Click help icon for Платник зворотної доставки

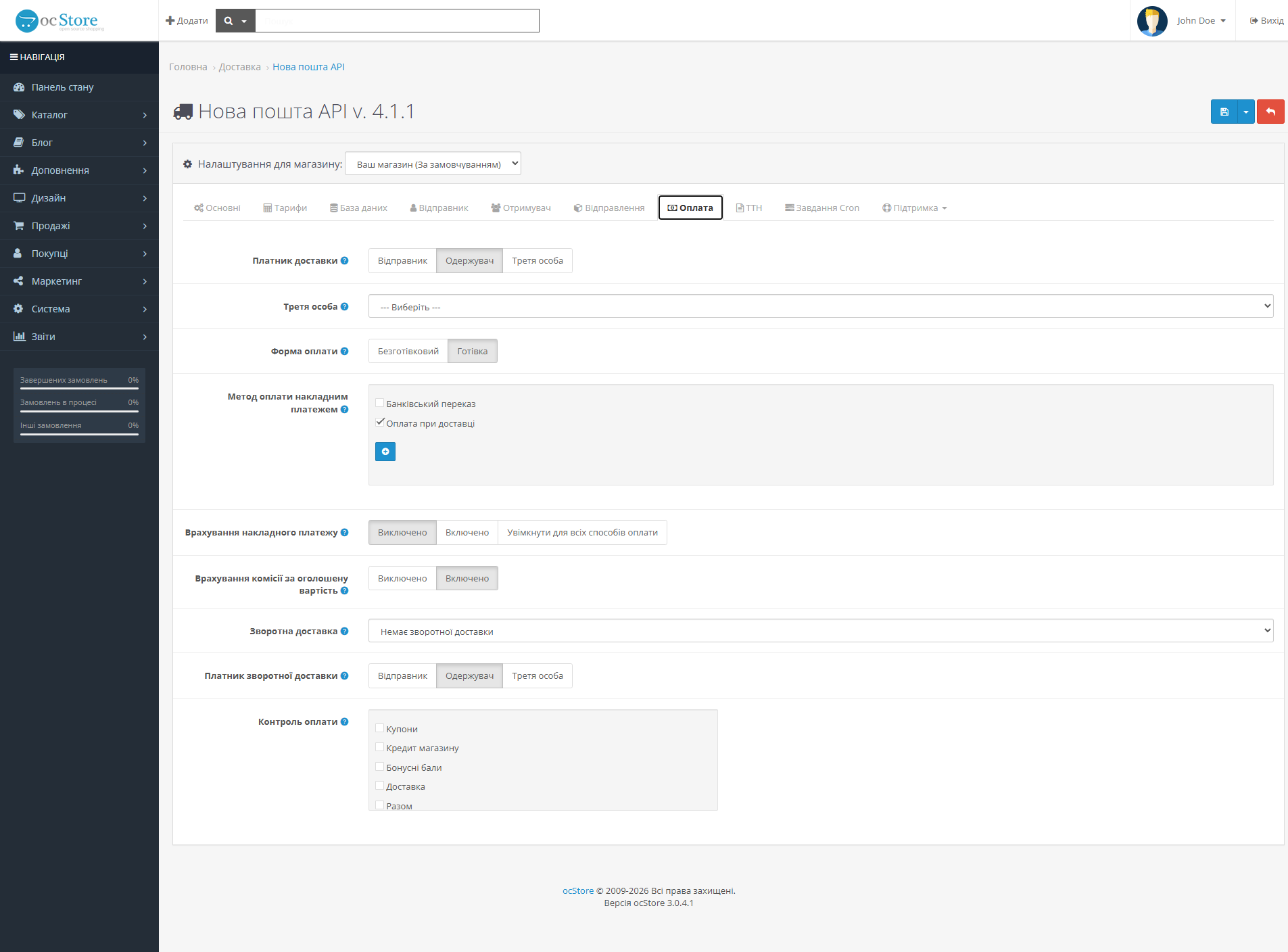(x=345, y=676)
